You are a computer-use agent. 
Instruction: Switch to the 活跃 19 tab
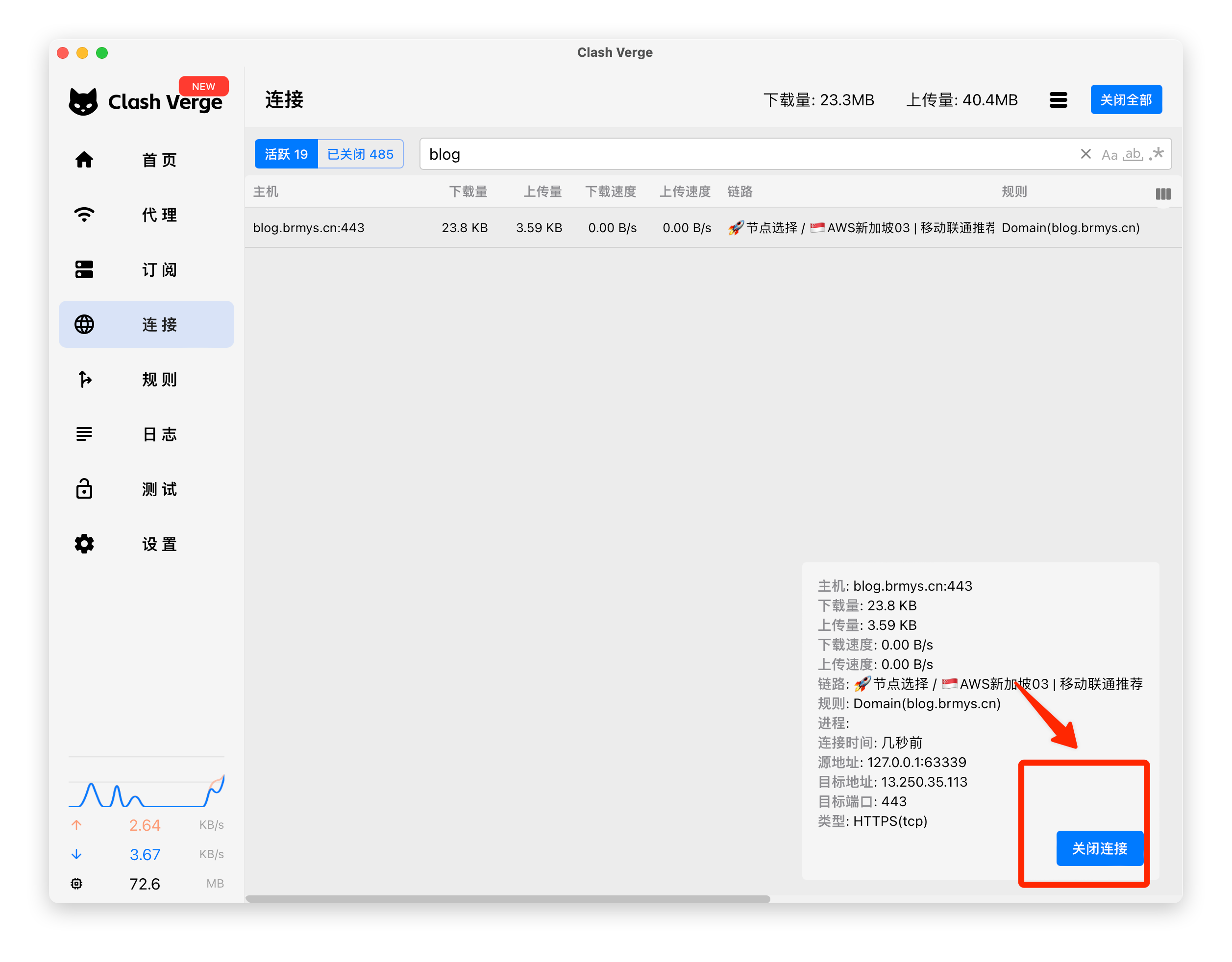pyautogui.click(x=287, y=154)
